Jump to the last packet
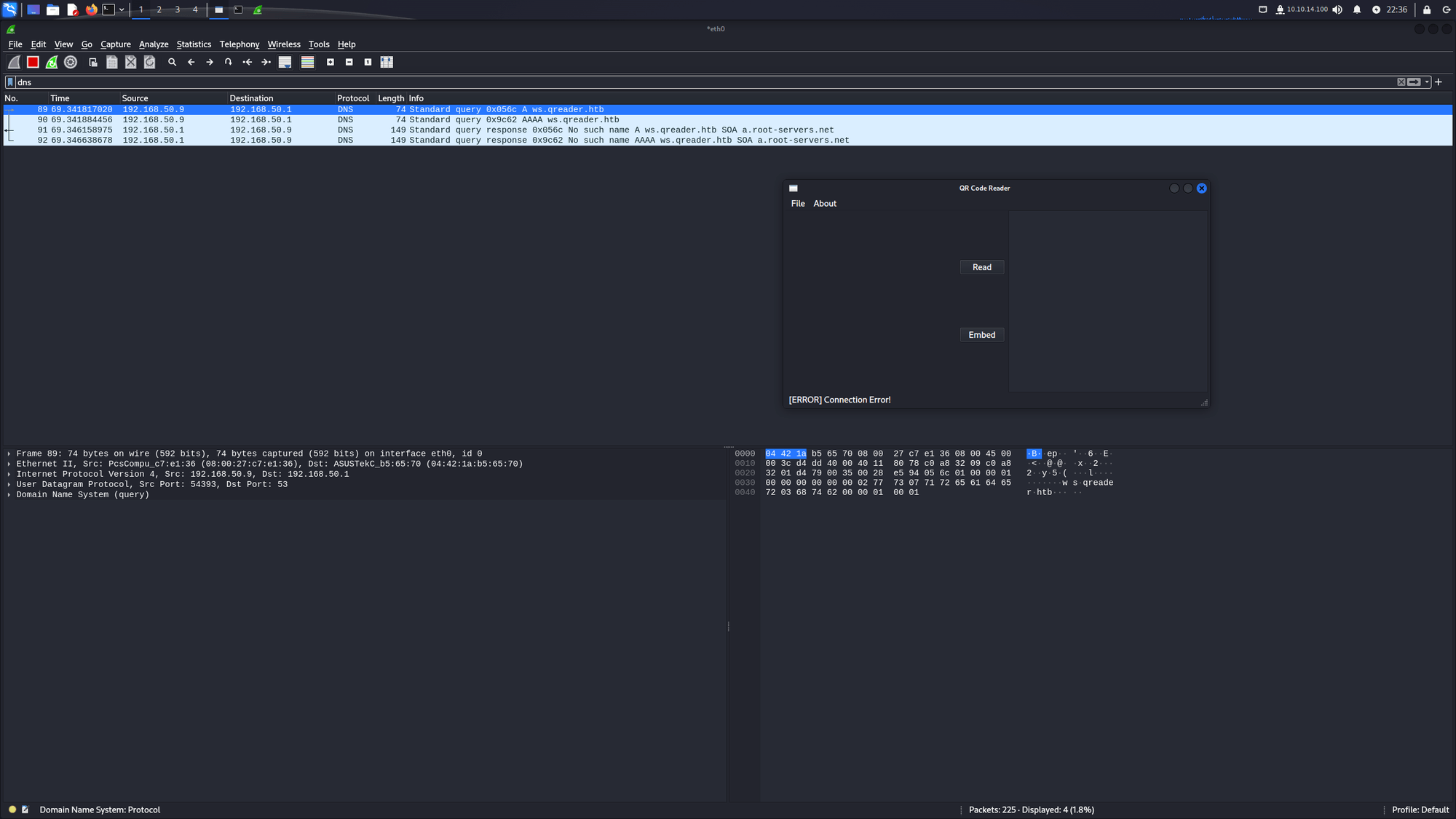Image resolution: width=1456 pixels, height=819 pixels. [266, 63]
